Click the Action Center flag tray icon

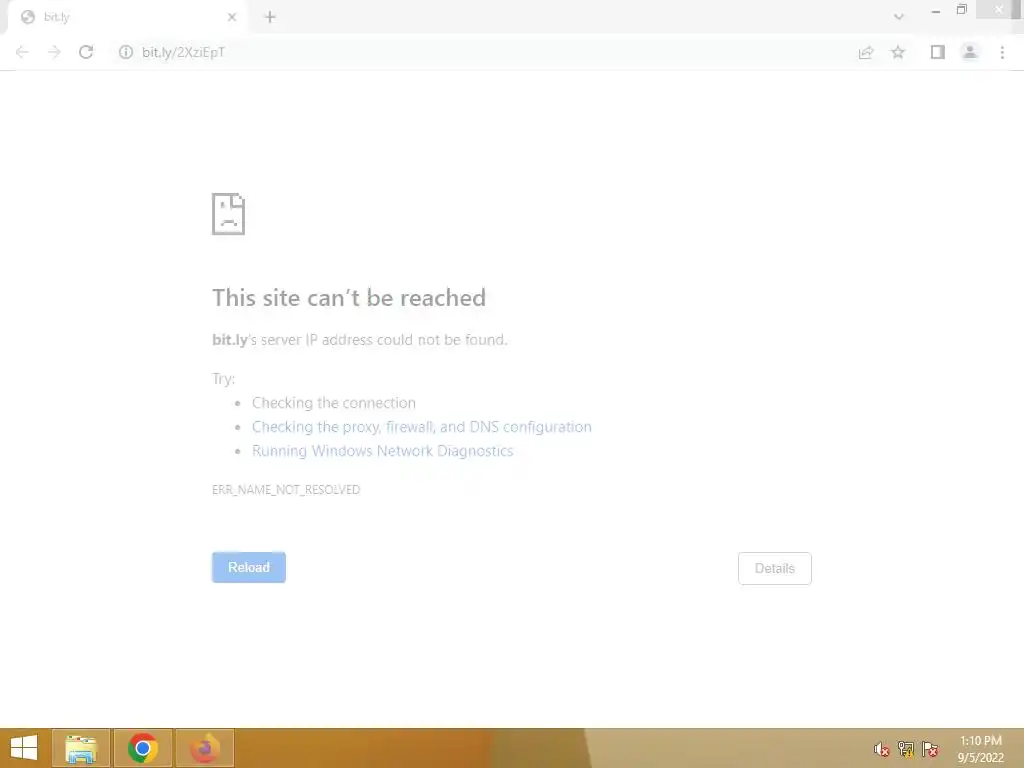click(x=930, y=749)
